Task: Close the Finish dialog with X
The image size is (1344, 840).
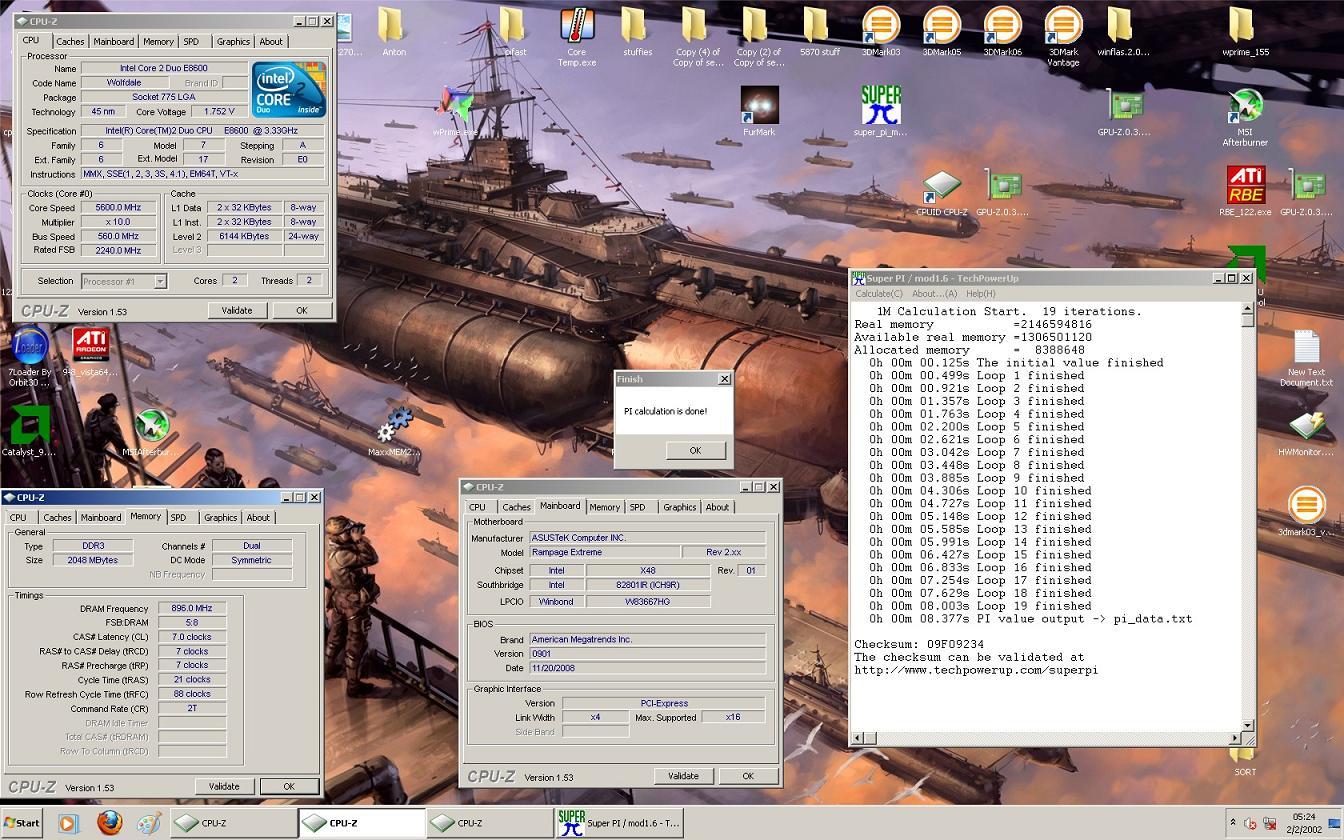Action: (x=725, y=379)
